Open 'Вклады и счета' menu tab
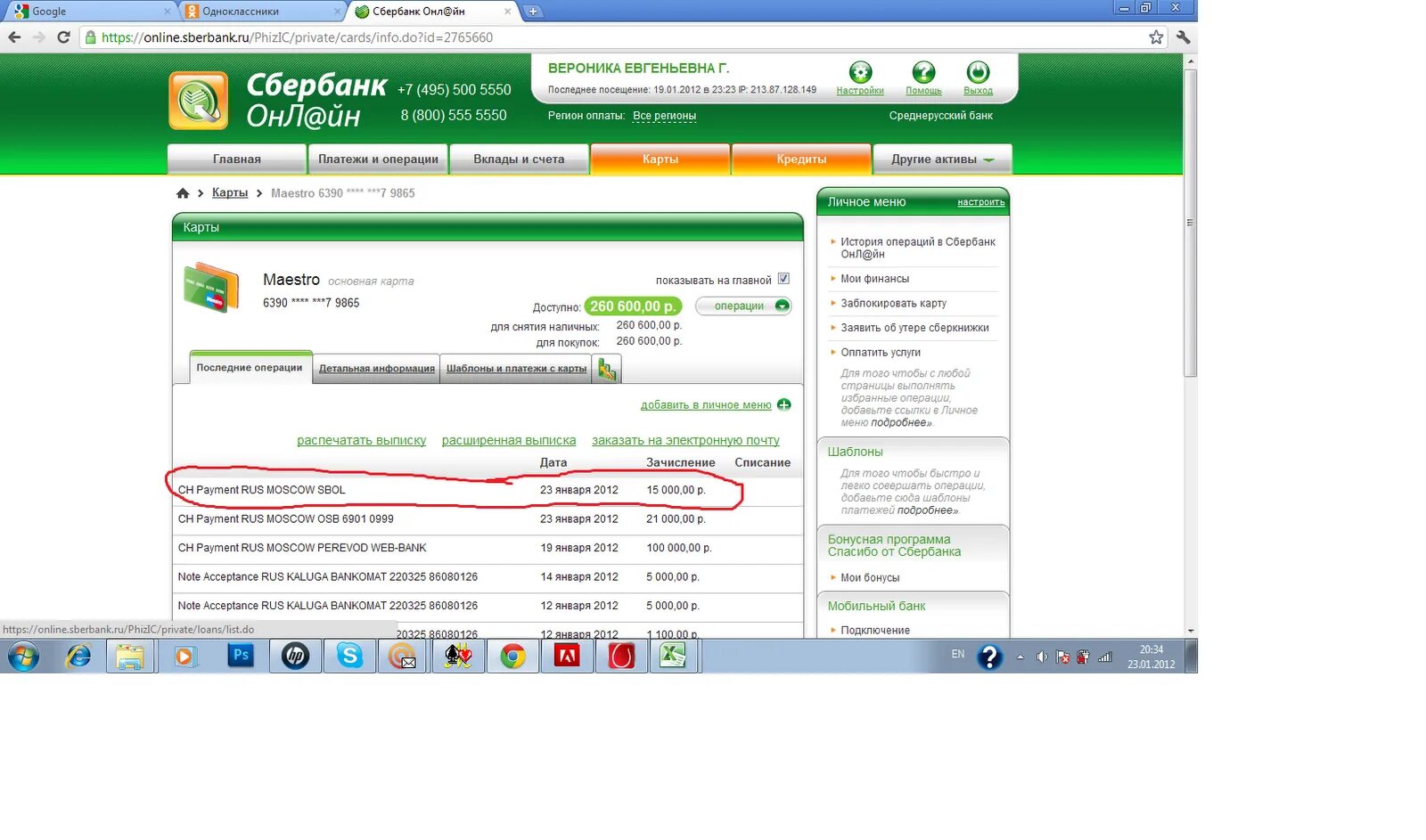 (x=519, y=159)
